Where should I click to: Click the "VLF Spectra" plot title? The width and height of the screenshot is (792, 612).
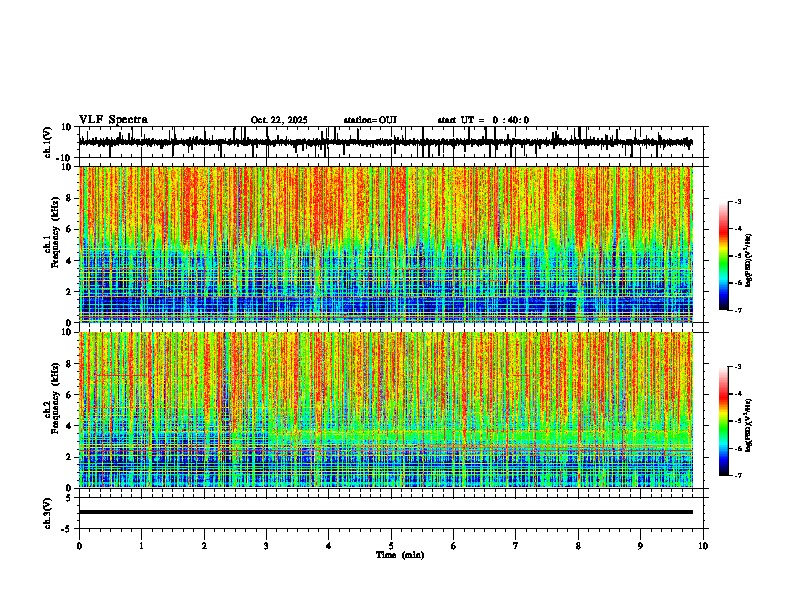[x=113, y=120]
